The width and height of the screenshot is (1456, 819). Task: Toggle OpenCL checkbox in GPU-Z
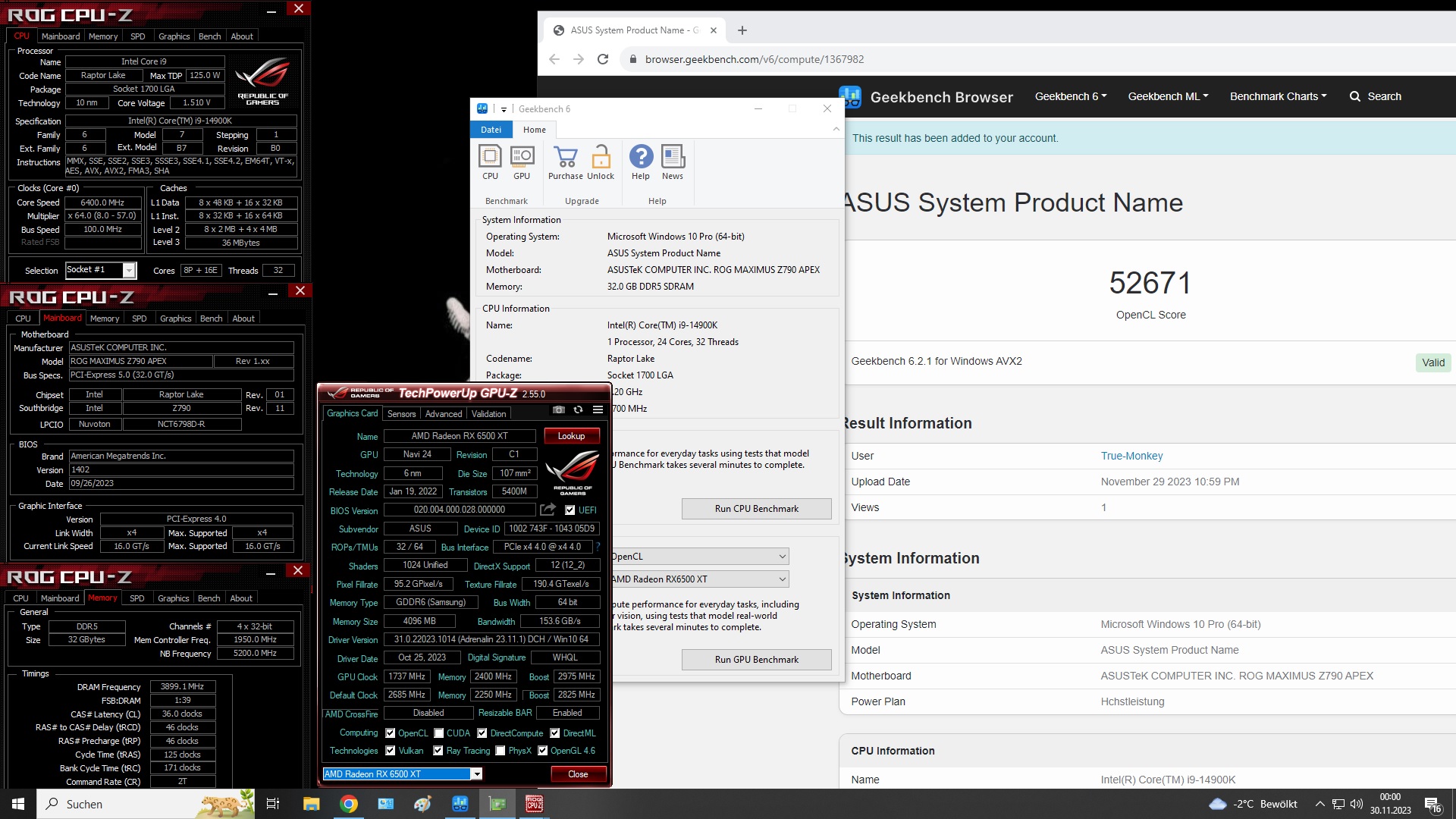point(390,733)
